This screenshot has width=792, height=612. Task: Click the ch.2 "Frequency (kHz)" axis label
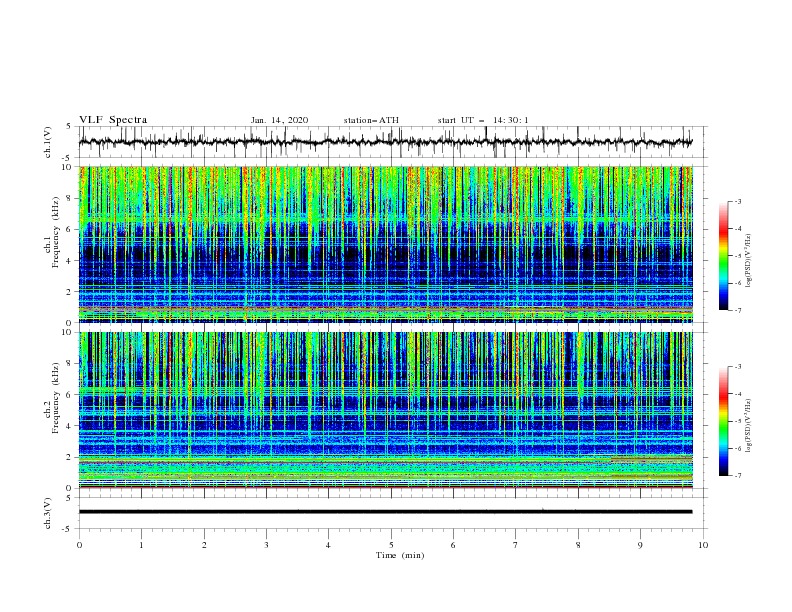55,398
